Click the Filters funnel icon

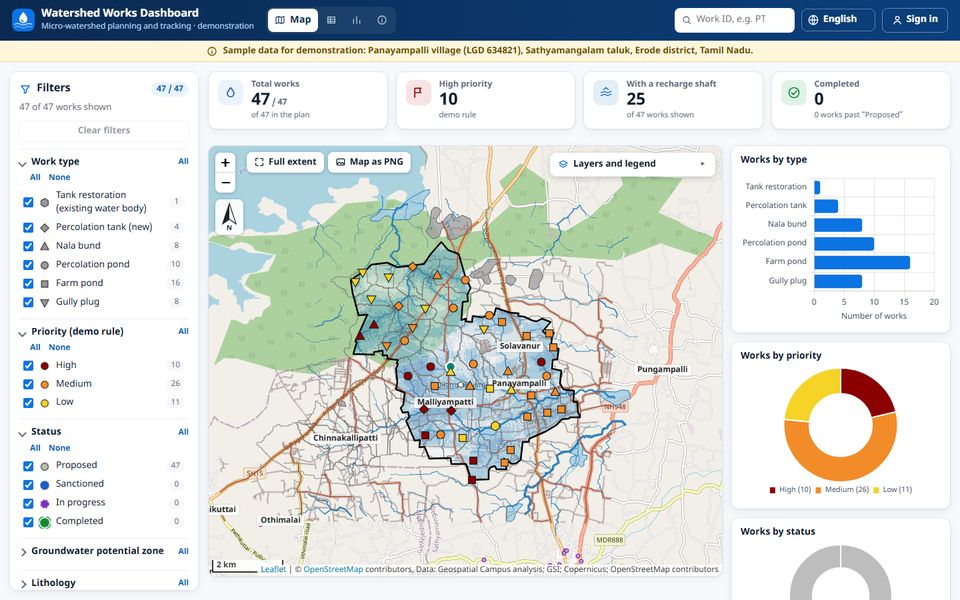coord(25,89)
